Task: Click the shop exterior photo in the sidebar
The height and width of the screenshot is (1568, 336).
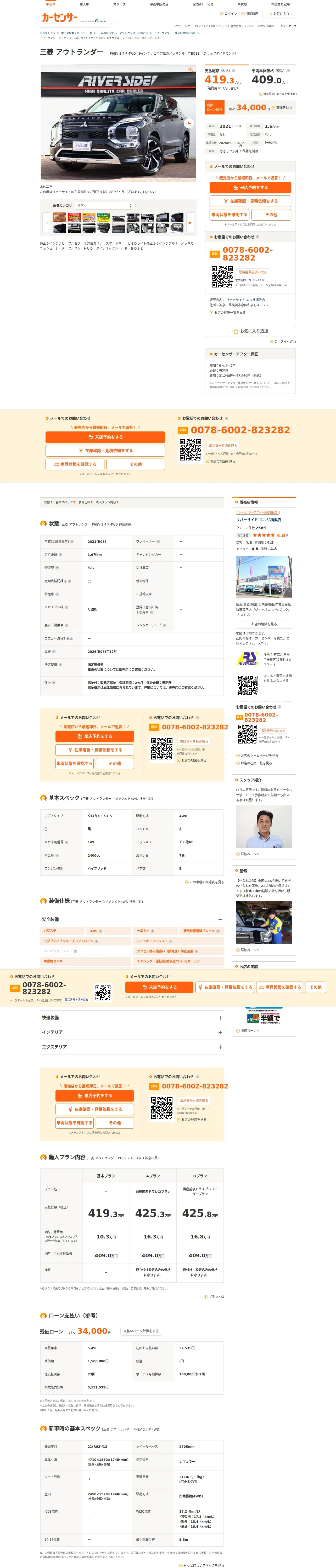Action: click(x=264, y=577)
